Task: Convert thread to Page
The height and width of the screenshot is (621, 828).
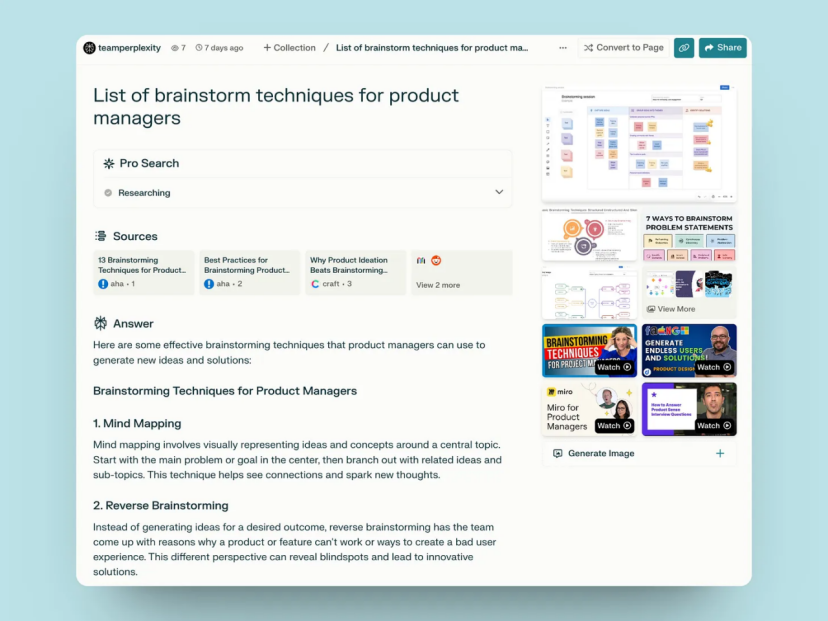Action: click(x=624, y=48)
